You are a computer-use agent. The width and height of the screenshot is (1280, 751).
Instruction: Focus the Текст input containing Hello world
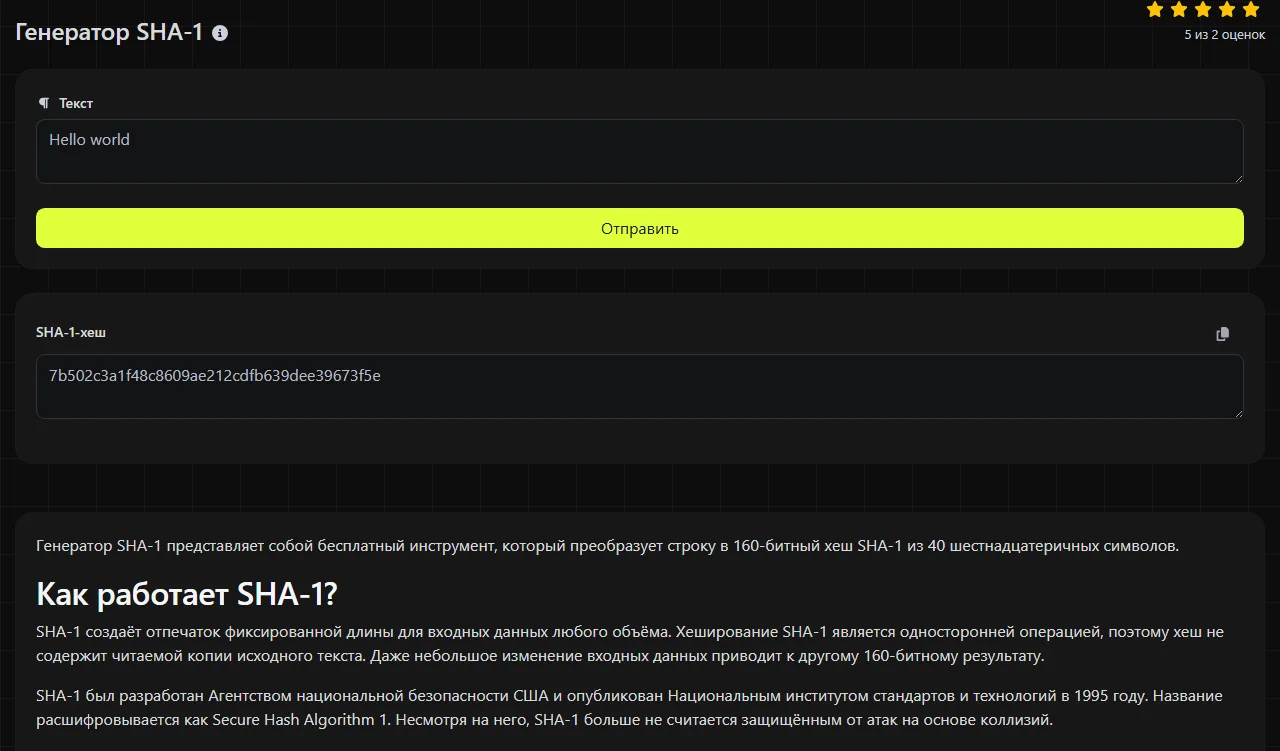(x=640, y=152)
